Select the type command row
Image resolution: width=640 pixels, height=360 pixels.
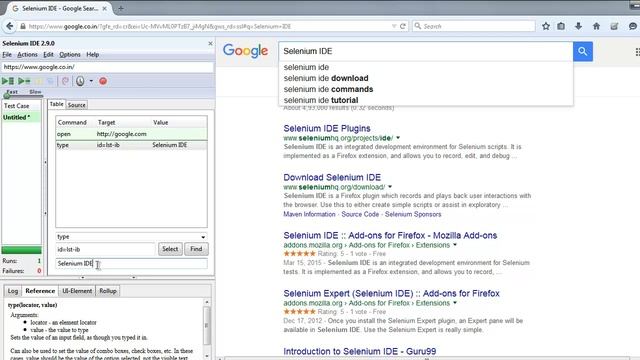tap(131, 145)
